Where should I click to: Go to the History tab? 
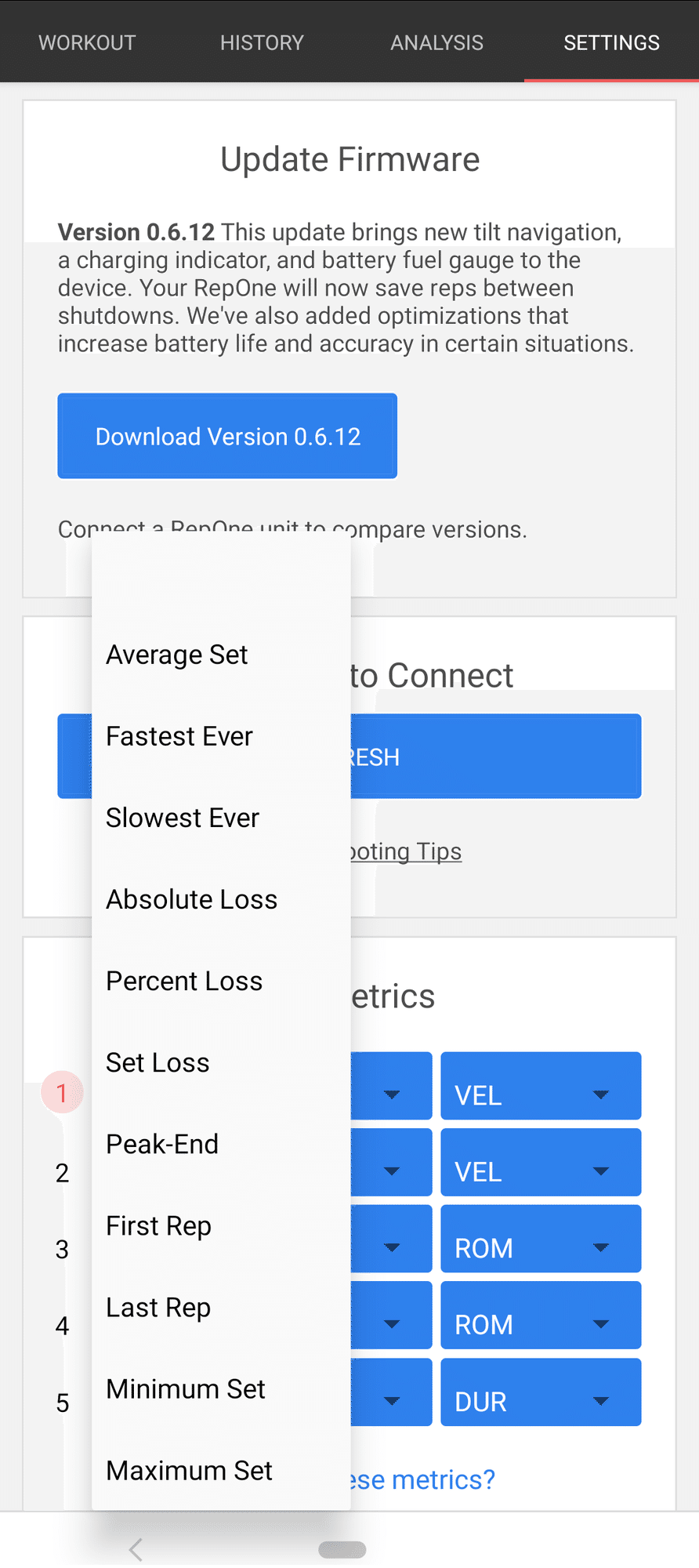[x=262, y=42]
